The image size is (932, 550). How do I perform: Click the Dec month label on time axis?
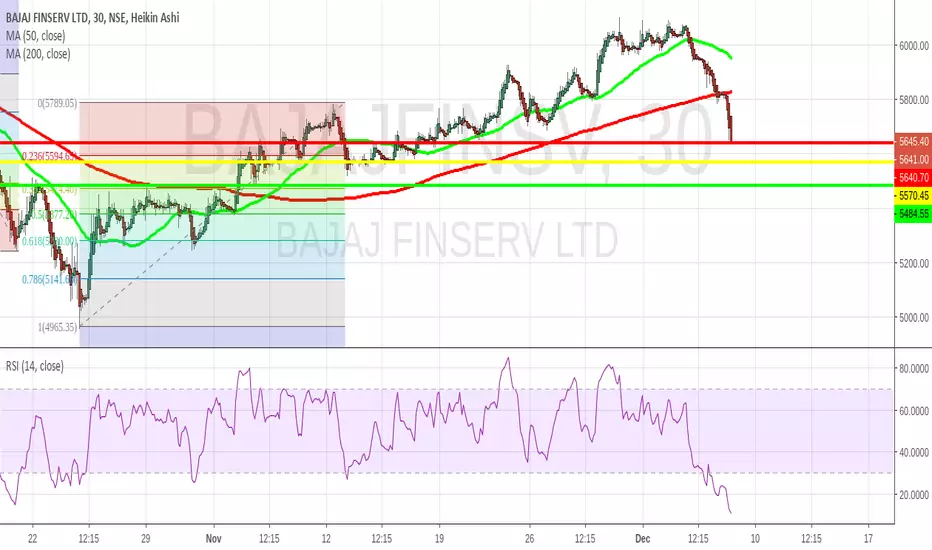[643, 539]
